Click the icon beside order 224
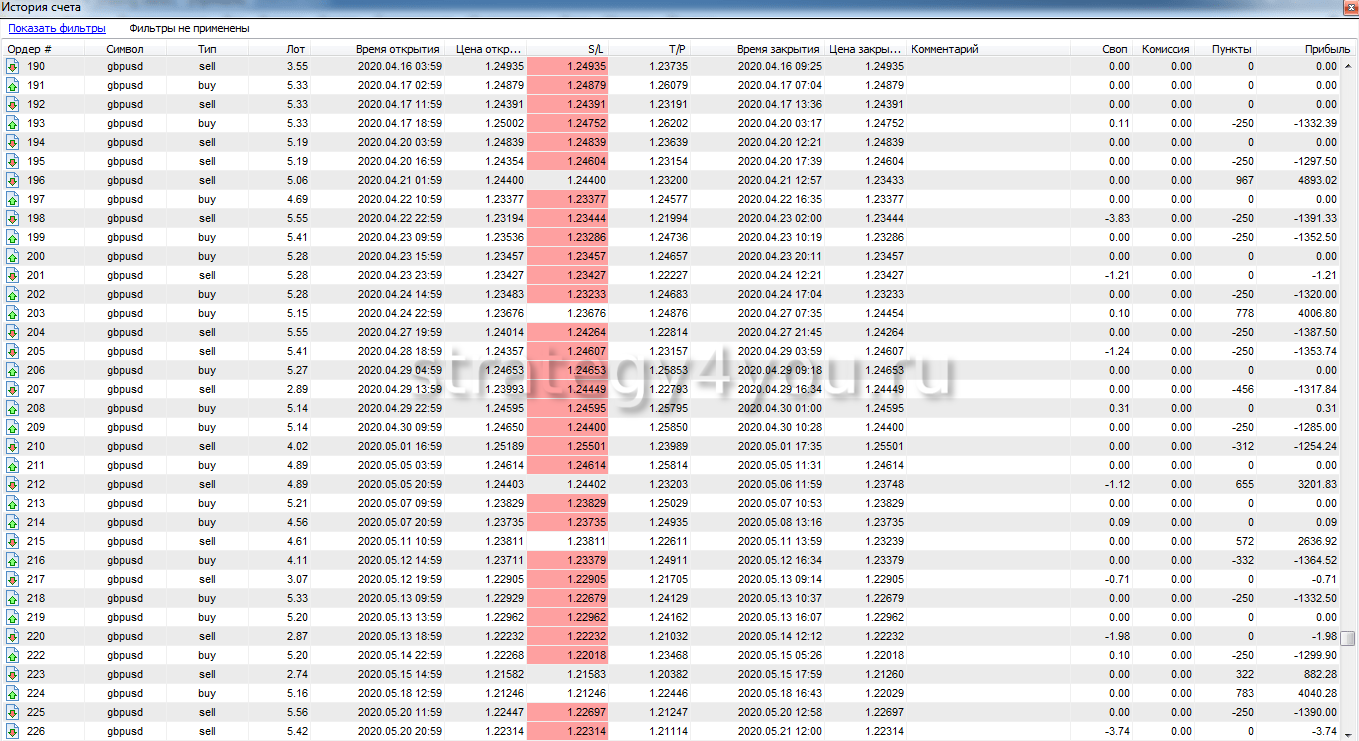Screen dimensions: 1359x741 [x=13, y=694]
